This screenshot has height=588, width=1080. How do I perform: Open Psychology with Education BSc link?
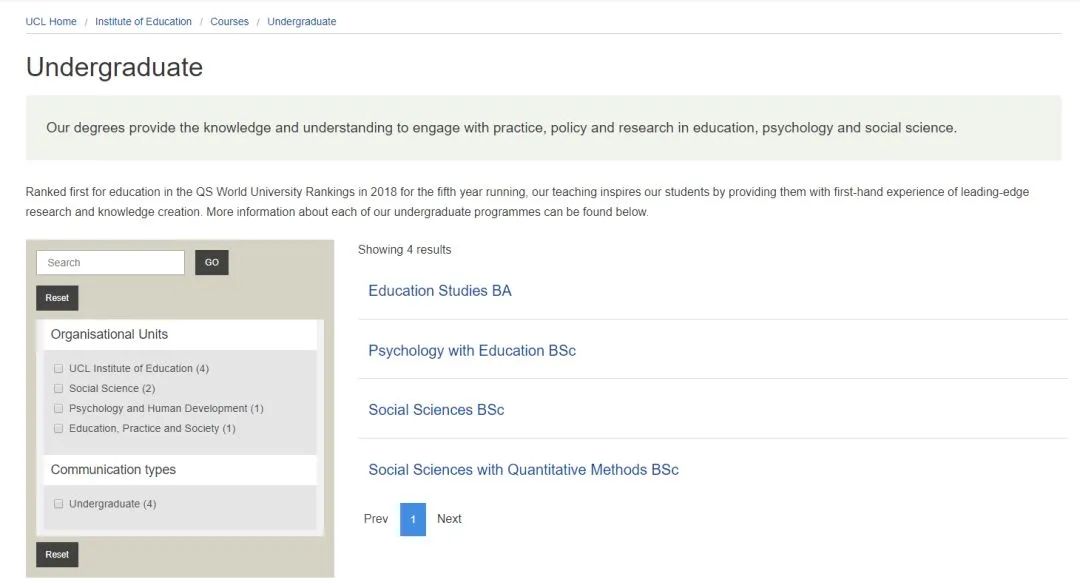[x=471, y=351]
